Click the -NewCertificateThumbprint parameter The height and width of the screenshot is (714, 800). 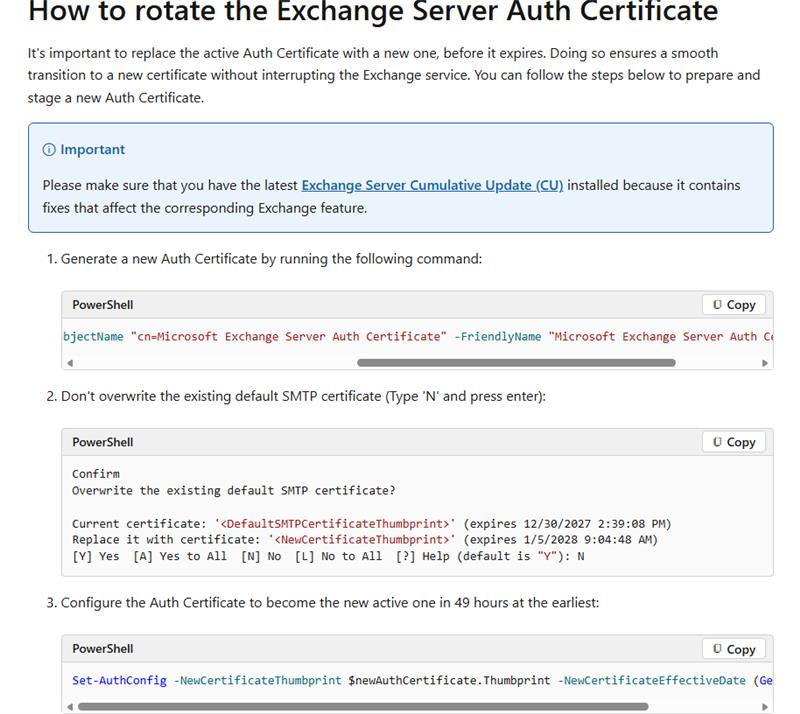[x=258, y=680]
